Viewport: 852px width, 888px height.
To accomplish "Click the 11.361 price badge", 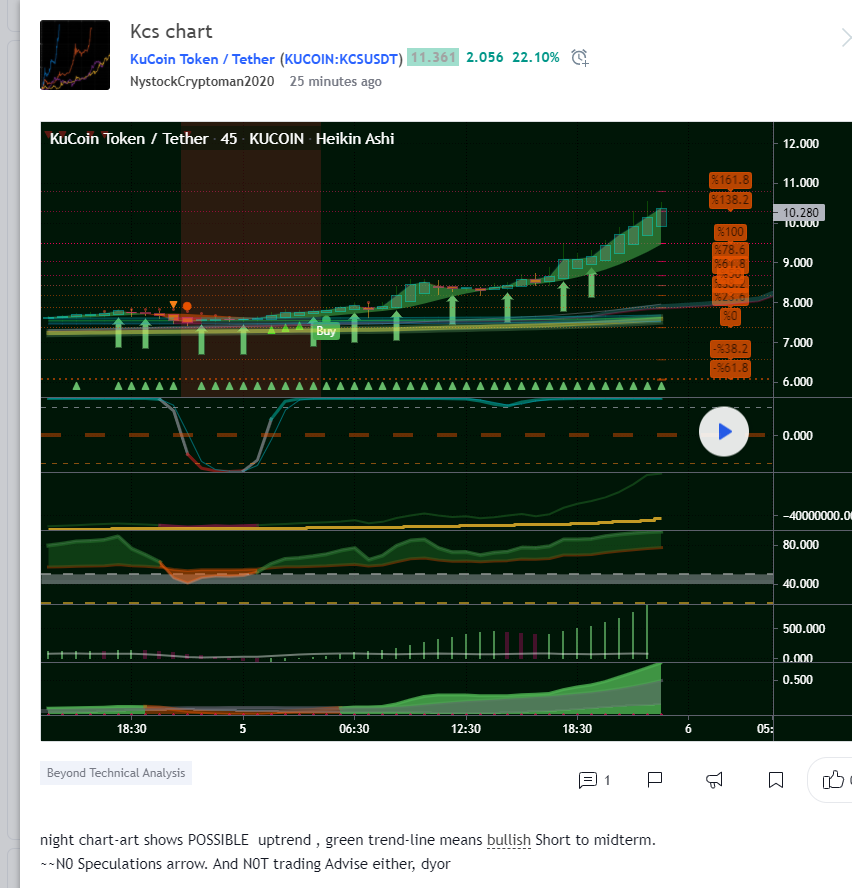I will (433, 58).
